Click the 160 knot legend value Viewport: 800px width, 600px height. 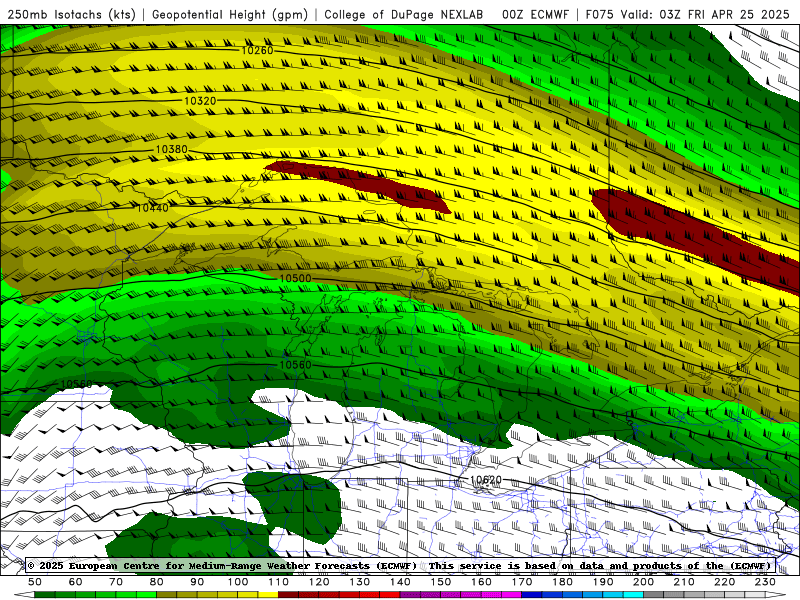(x=481, y=582)
